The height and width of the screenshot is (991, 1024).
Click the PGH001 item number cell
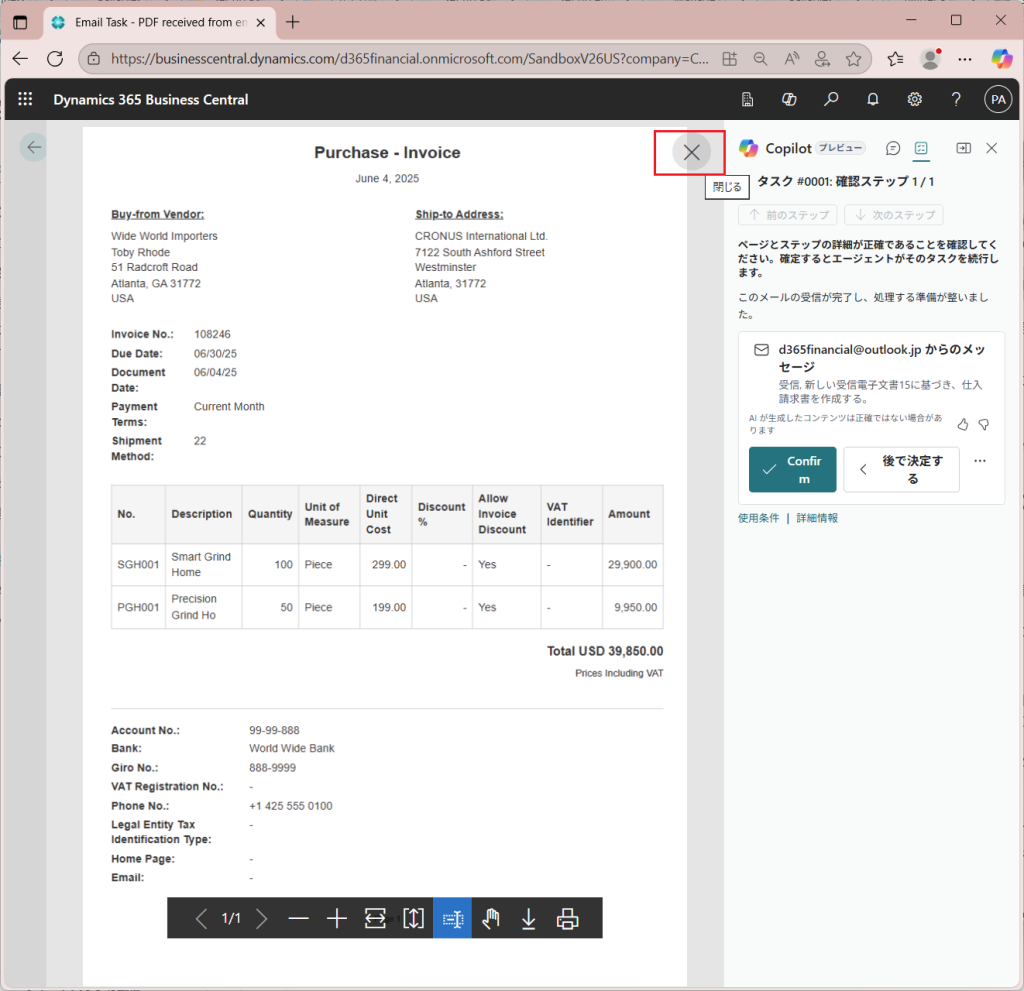click(138, 608)
